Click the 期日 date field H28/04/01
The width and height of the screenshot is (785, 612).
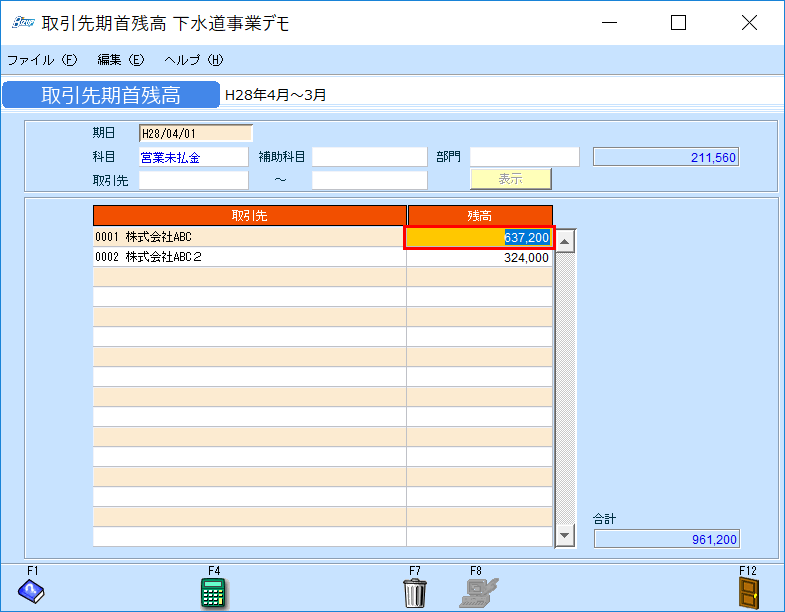(x=195, y=133)
